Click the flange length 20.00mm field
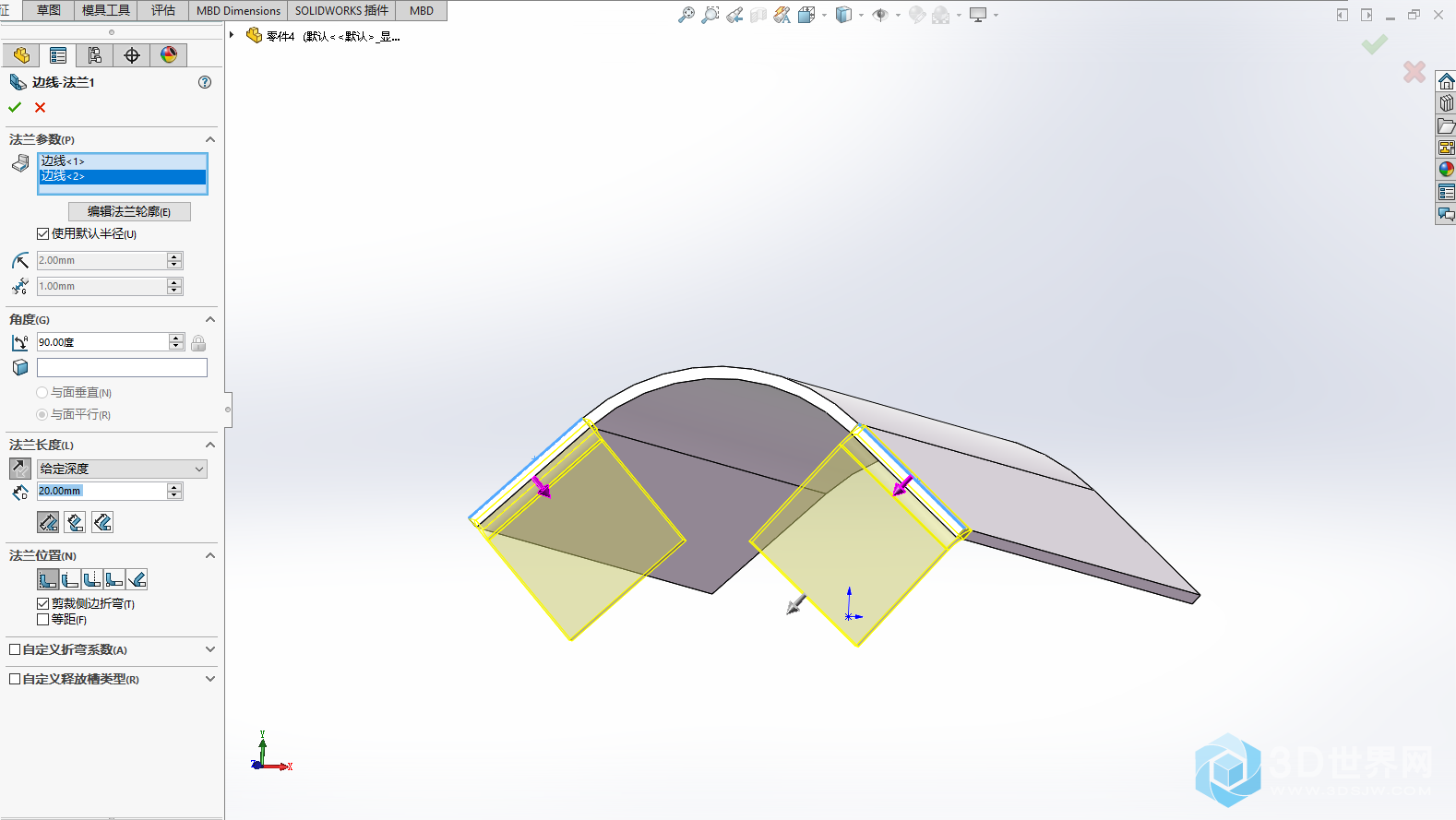Screen dimensions: 1456x820 click(x=102, y=491)
